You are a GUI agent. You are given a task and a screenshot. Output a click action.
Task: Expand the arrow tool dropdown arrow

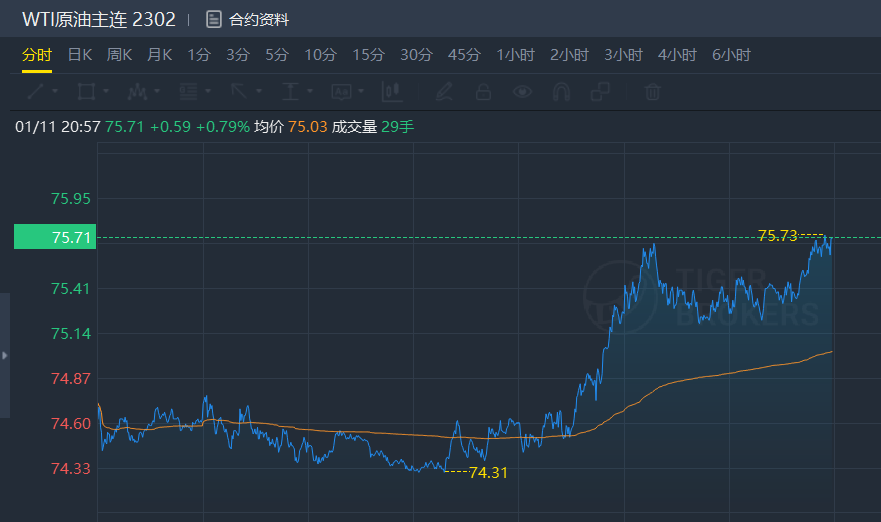[x=259, y=91]
